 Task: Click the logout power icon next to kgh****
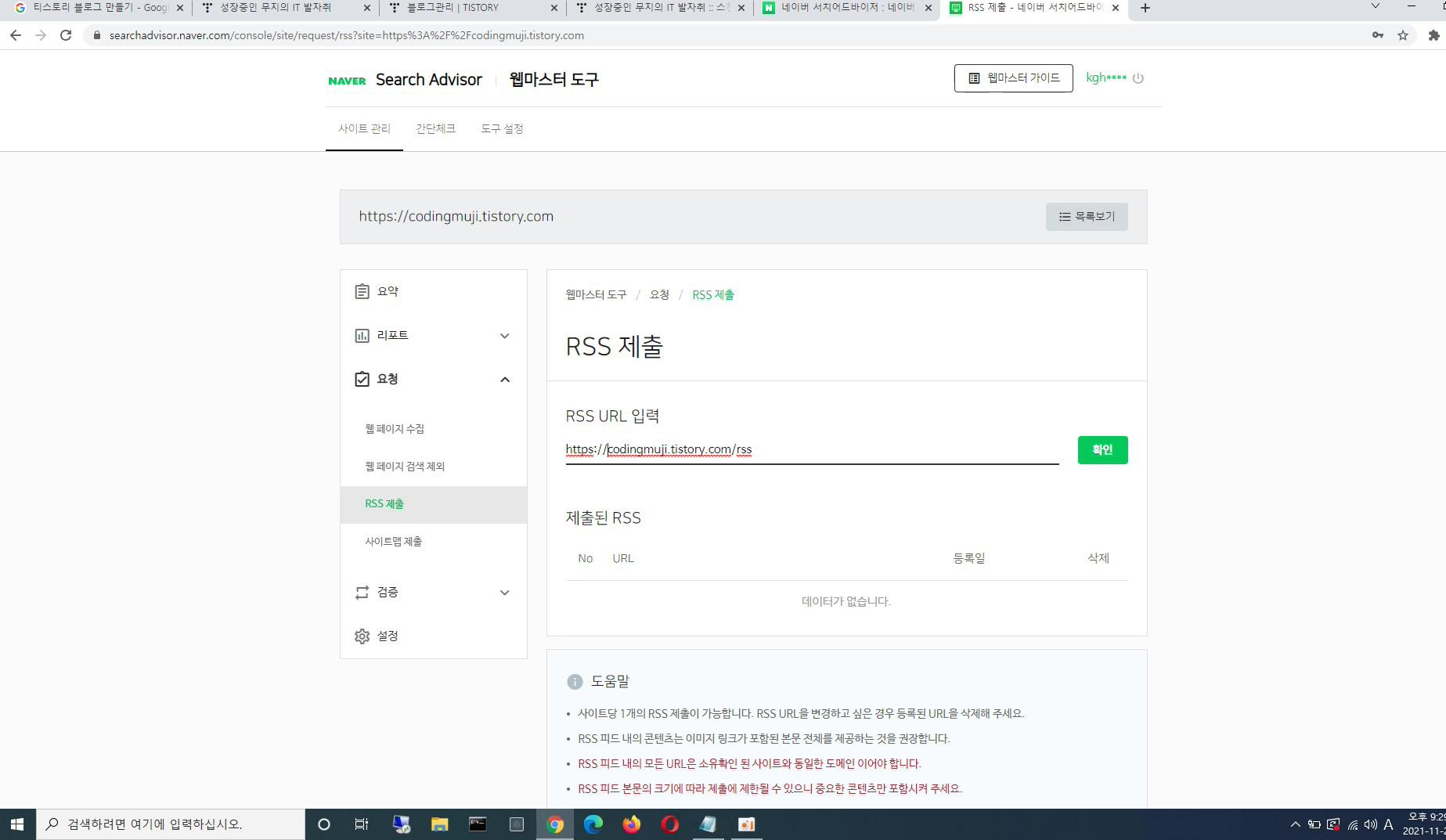[1138, 78]
